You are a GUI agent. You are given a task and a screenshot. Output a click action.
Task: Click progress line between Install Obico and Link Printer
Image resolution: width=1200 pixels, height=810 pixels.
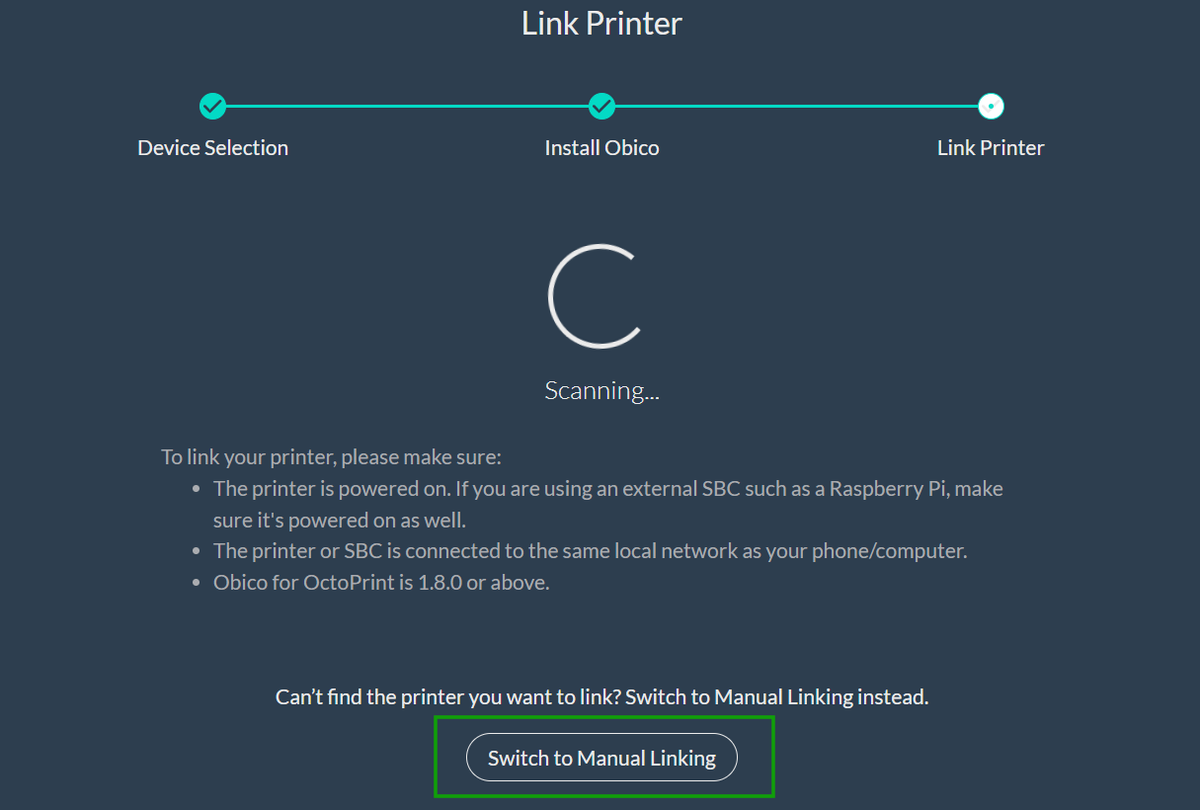coord(796,106)
